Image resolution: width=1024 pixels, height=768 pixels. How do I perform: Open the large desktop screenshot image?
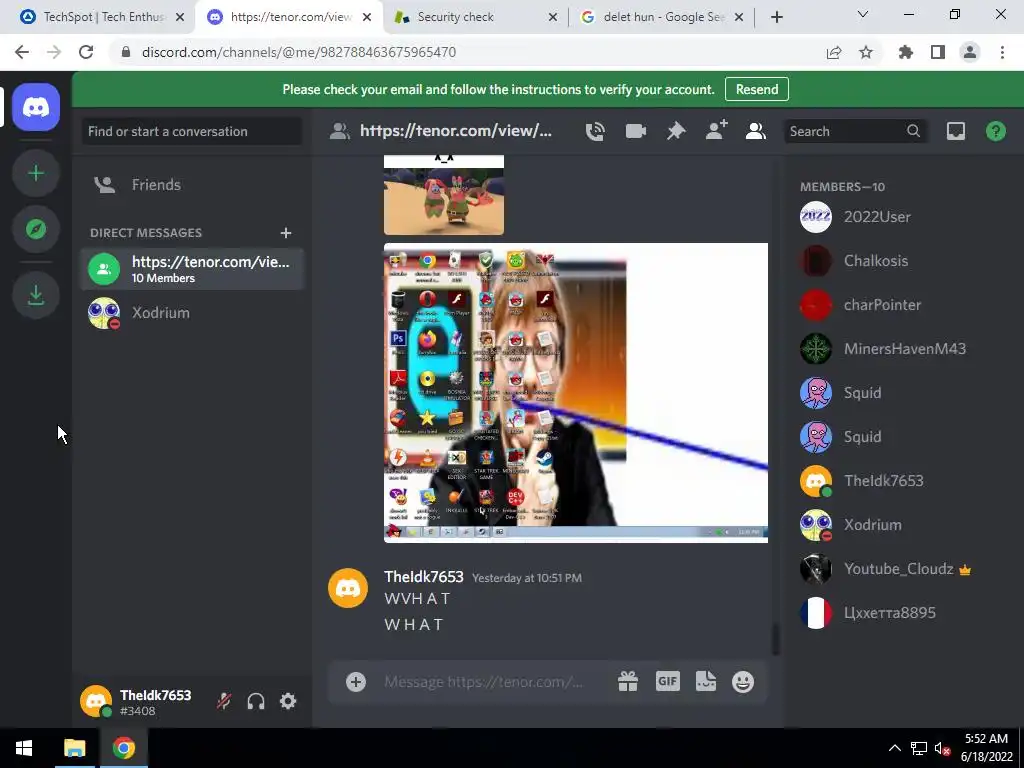(576, 393)
